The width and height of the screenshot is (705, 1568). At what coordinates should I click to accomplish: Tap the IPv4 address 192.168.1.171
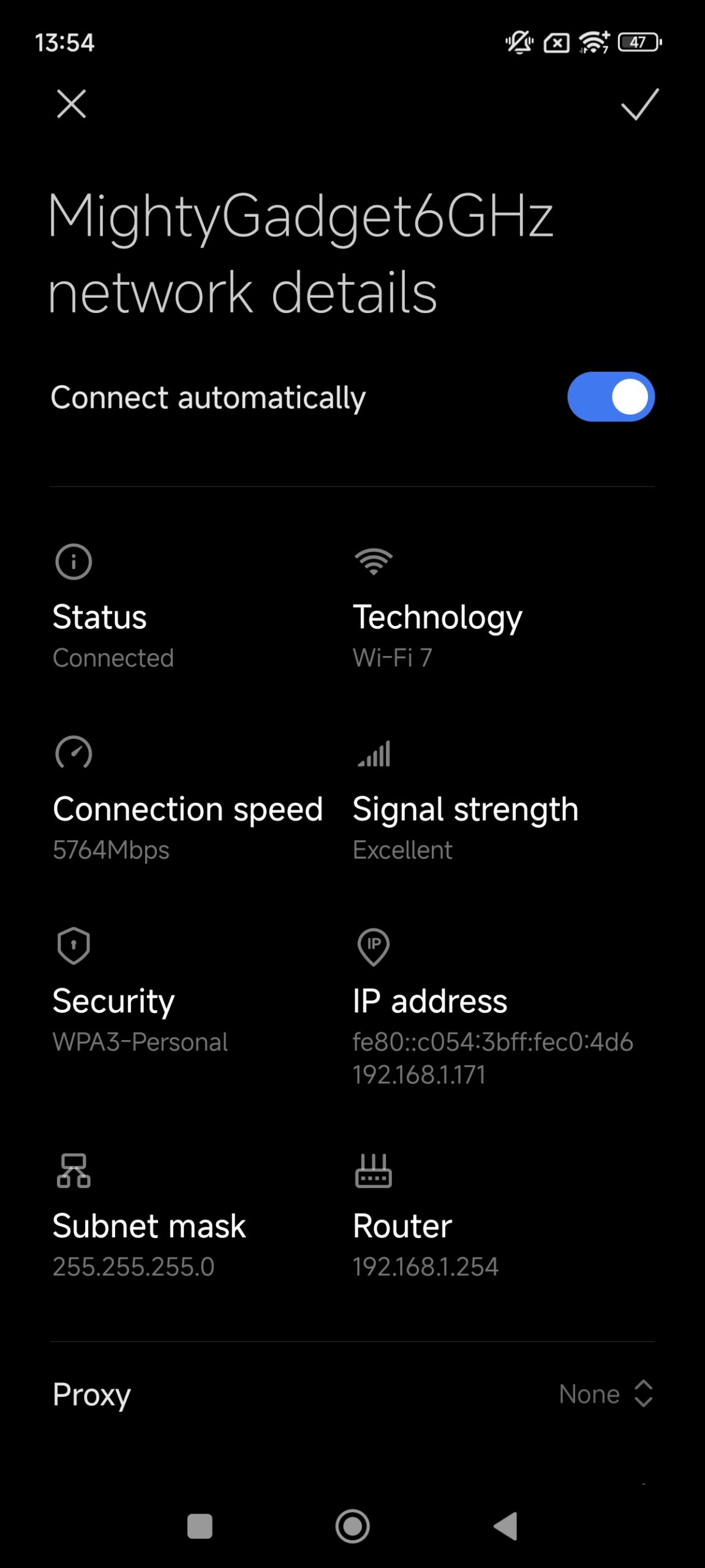419,1074
